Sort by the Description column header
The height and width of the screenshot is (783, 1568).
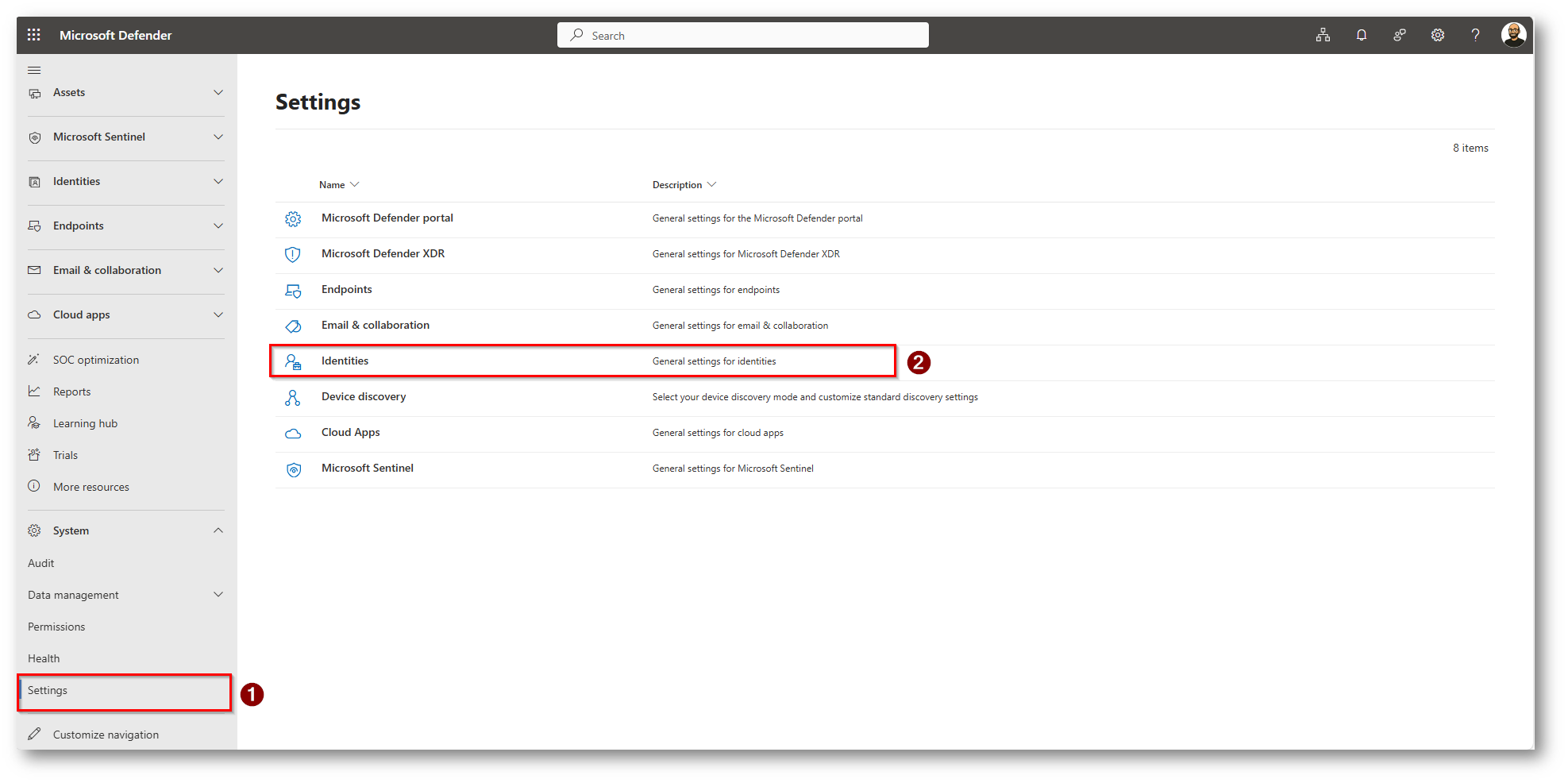tap(684, 185)
